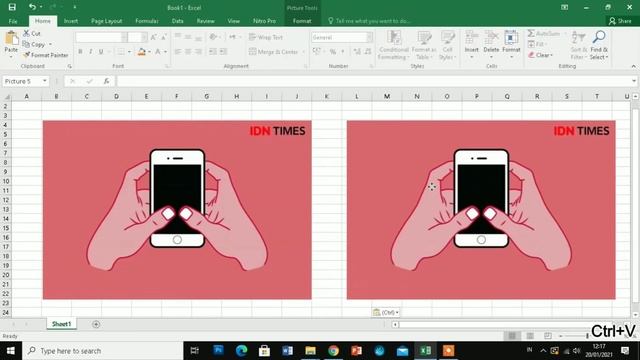
Task: Toggle Italic formatting
Action: (91, 52)
